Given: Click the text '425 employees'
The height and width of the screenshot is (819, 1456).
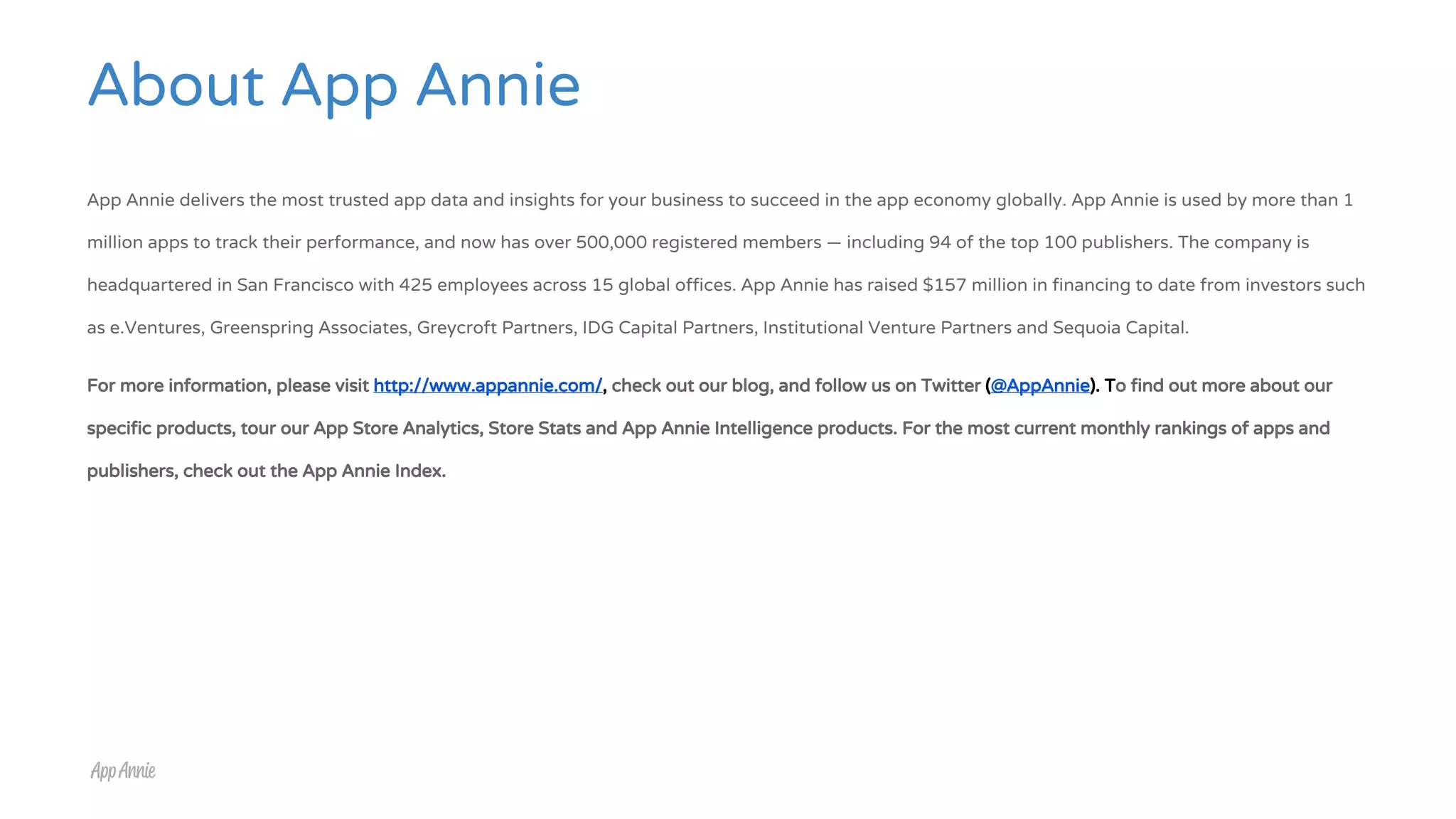Looking at the screenshot, I should click(x=464, y=285).
